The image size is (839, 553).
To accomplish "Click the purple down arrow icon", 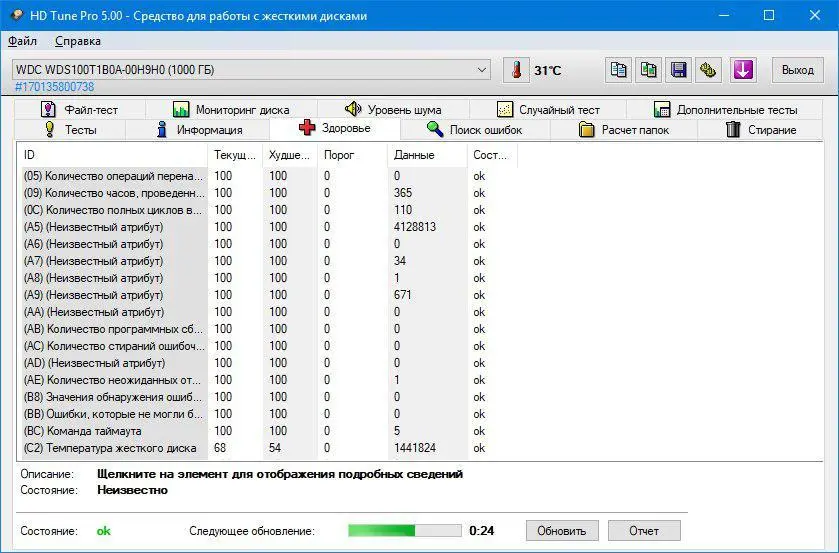I will click(743, 70).
